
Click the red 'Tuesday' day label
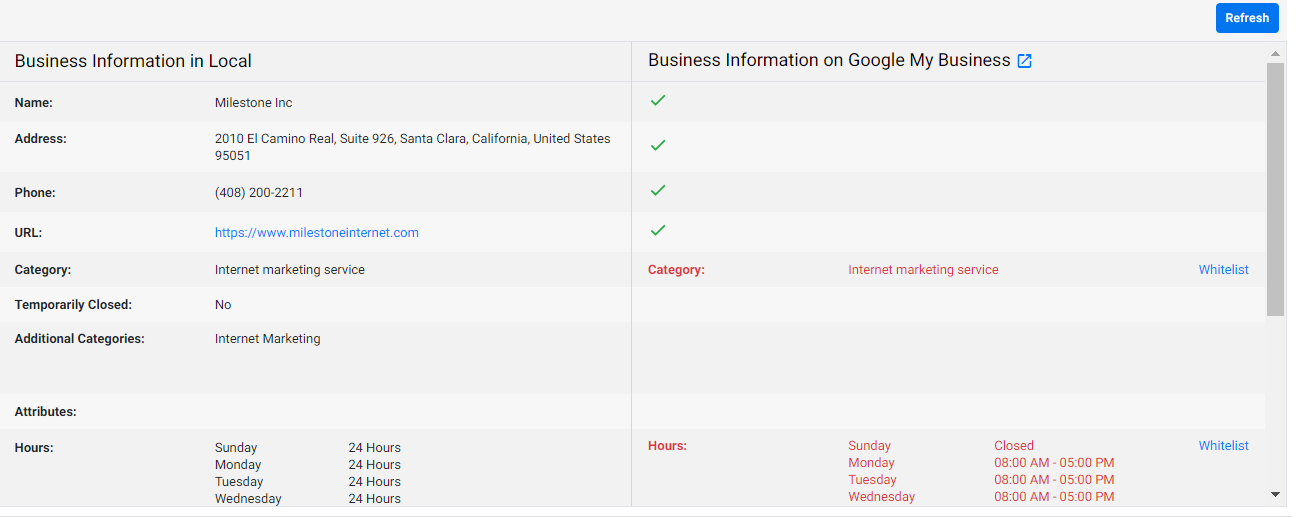point(872,480)
